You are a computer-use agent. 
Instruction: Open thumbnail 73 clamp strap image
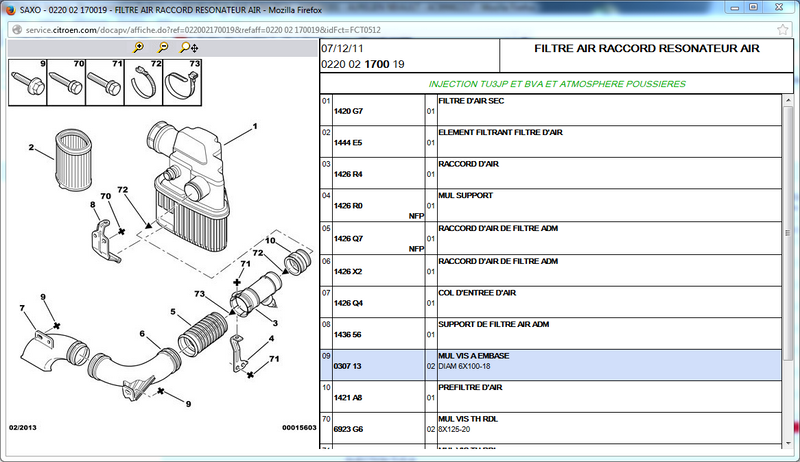pos(182,83)
